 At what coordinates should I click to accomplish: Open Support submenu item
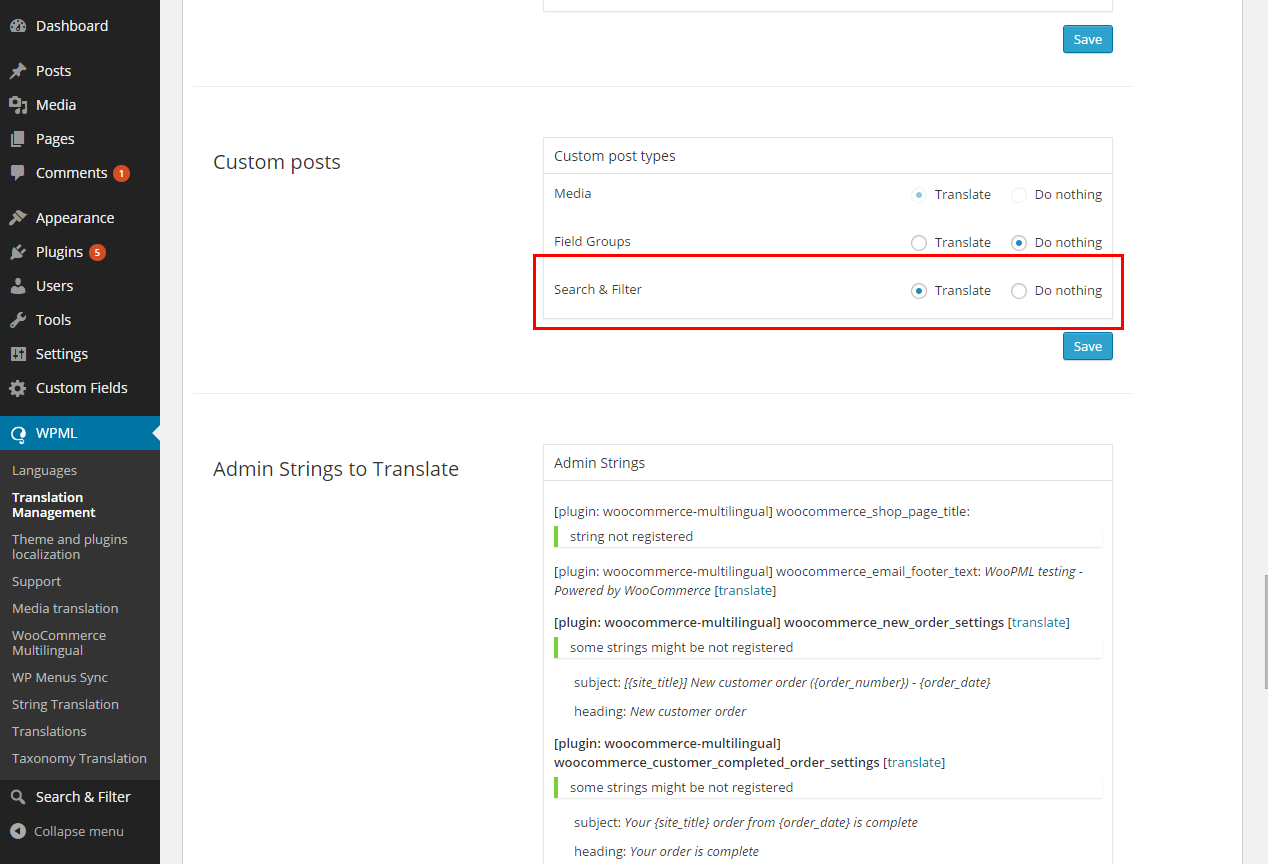(36, 582)
